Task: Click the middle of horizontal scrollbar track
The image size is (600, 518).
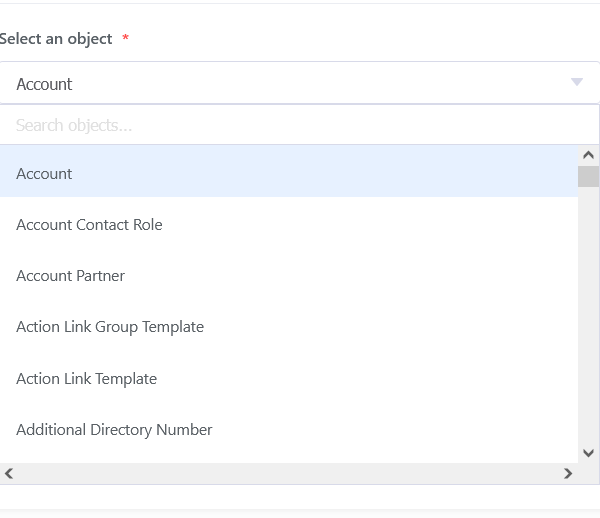Action: click(289, 473)
